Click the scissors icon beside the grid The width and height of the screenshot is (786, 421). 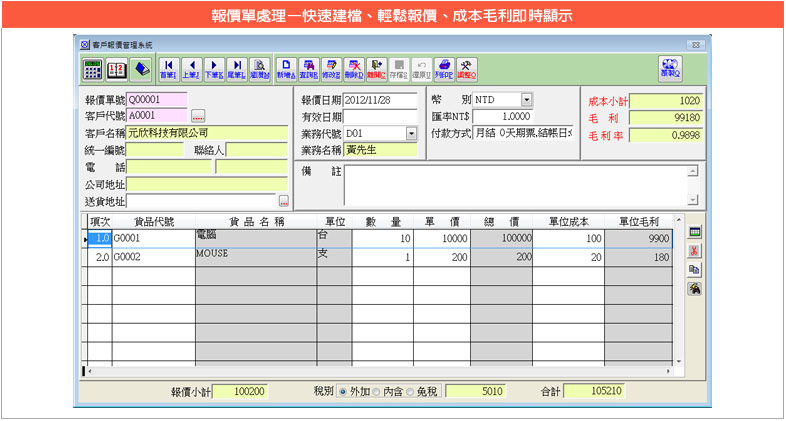click(694, 250)
